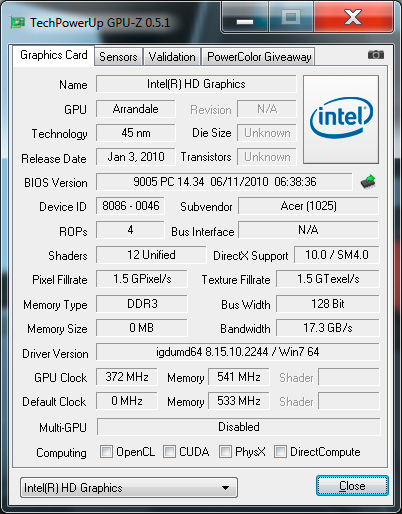Open the Intel(R) HD Graphics dropdown
402x514 pixels.
[129, 488]
